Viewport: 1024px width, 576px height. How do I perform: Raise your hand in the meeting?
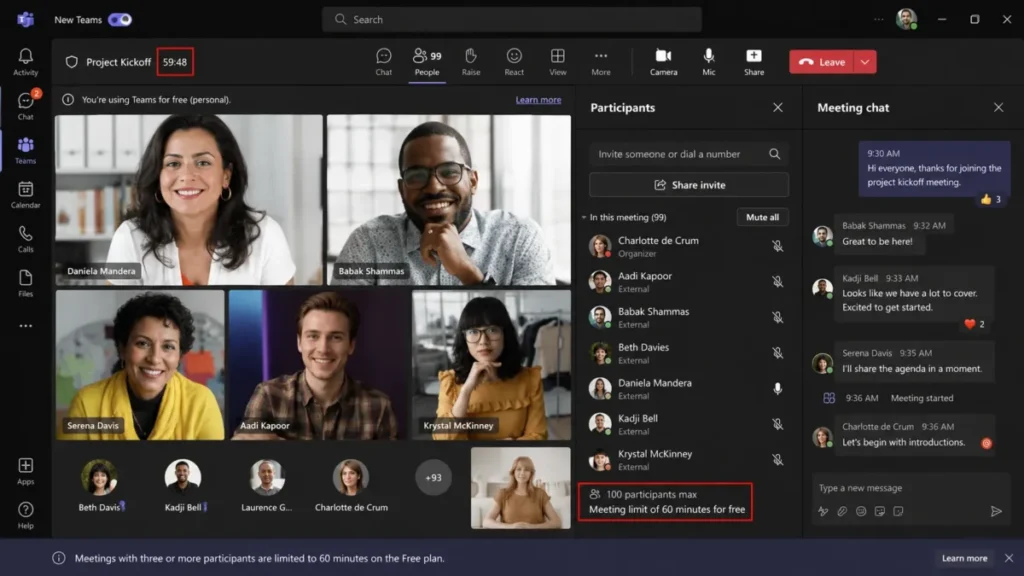coord(471,62)
